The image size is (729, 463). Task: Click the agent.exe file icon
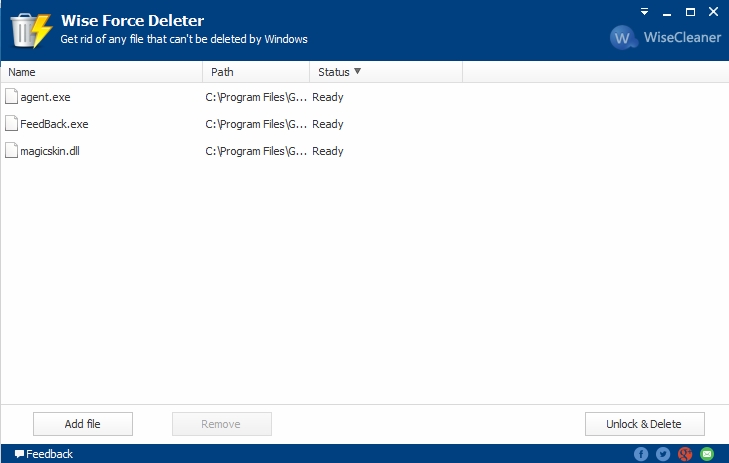tap(11, 96)
